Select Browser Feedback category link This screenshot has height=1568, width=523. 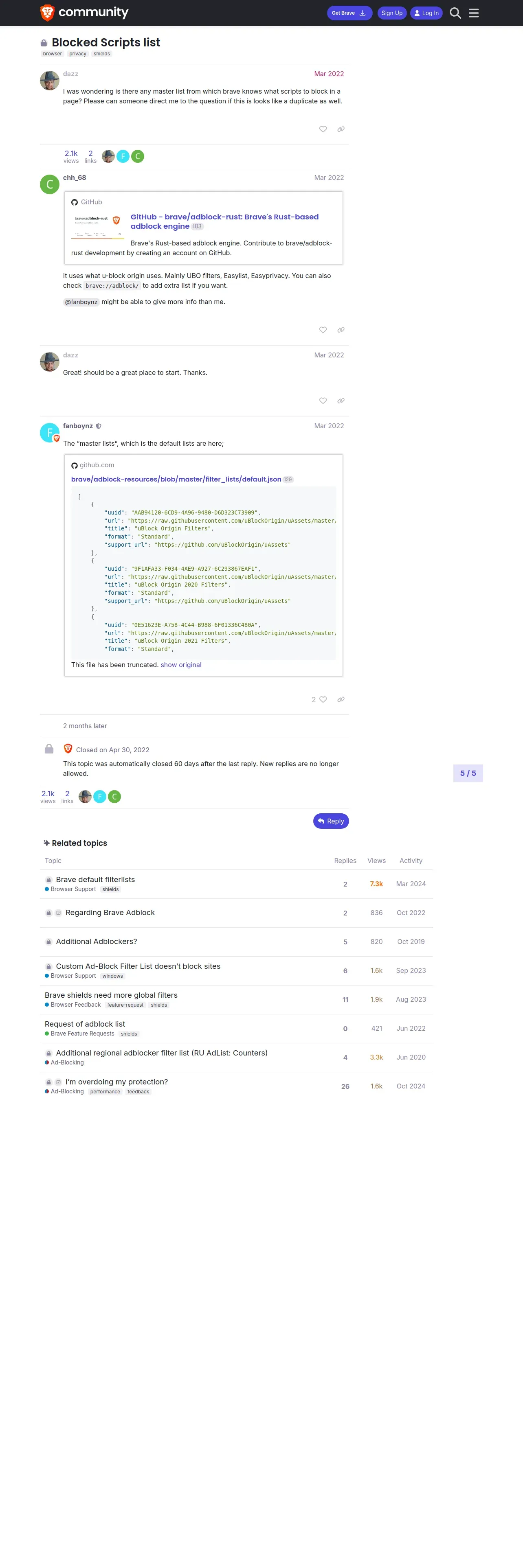[73, 1005]
